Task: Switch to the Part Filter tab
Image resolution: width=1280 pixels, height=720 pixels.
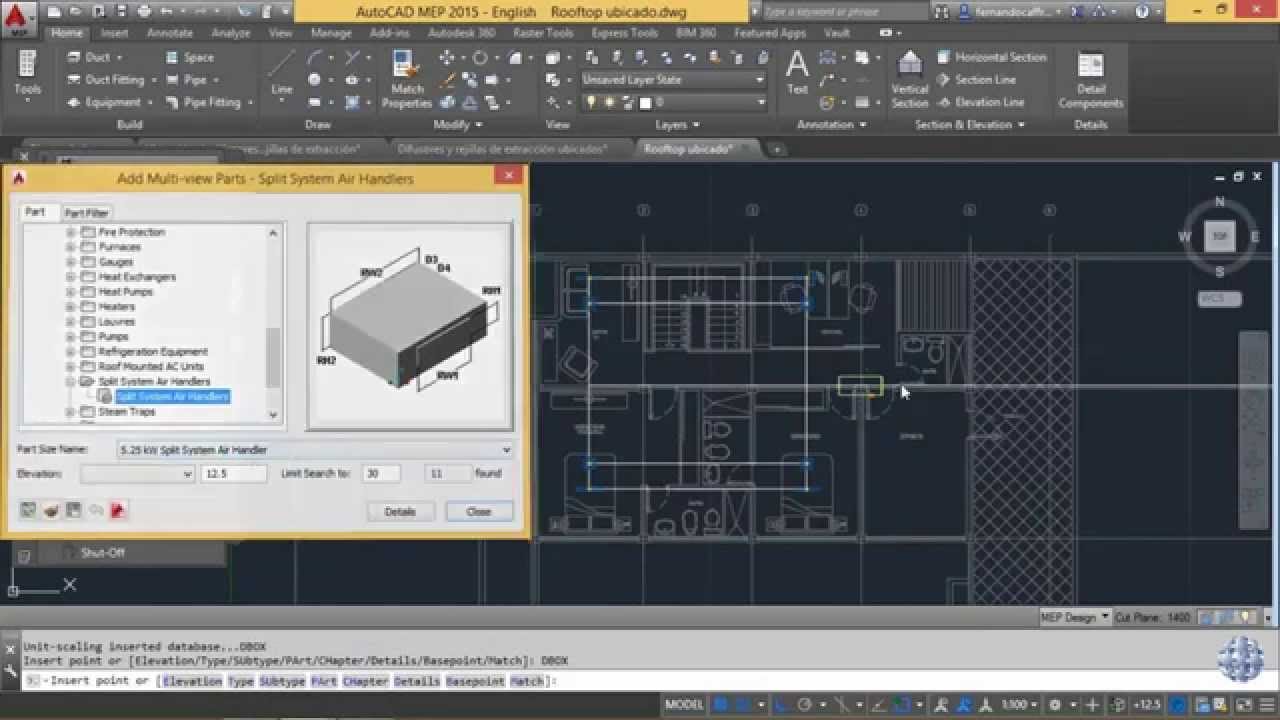Action: [87, 213]
